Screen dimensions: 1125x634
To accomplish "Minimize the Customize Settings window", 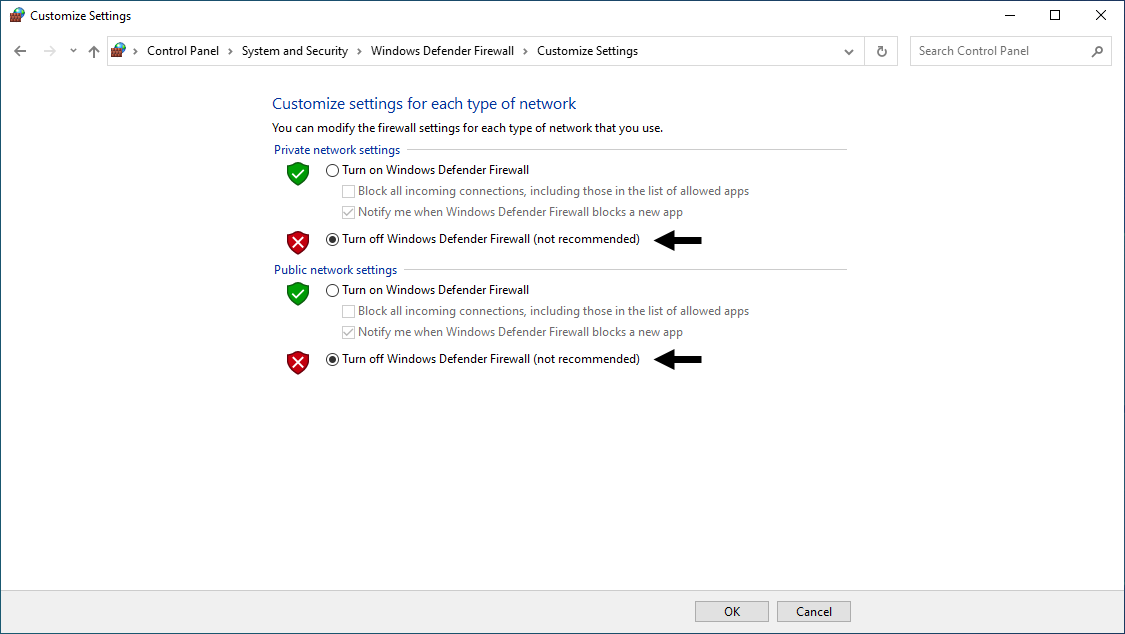I will click(x=1009, y=15).
